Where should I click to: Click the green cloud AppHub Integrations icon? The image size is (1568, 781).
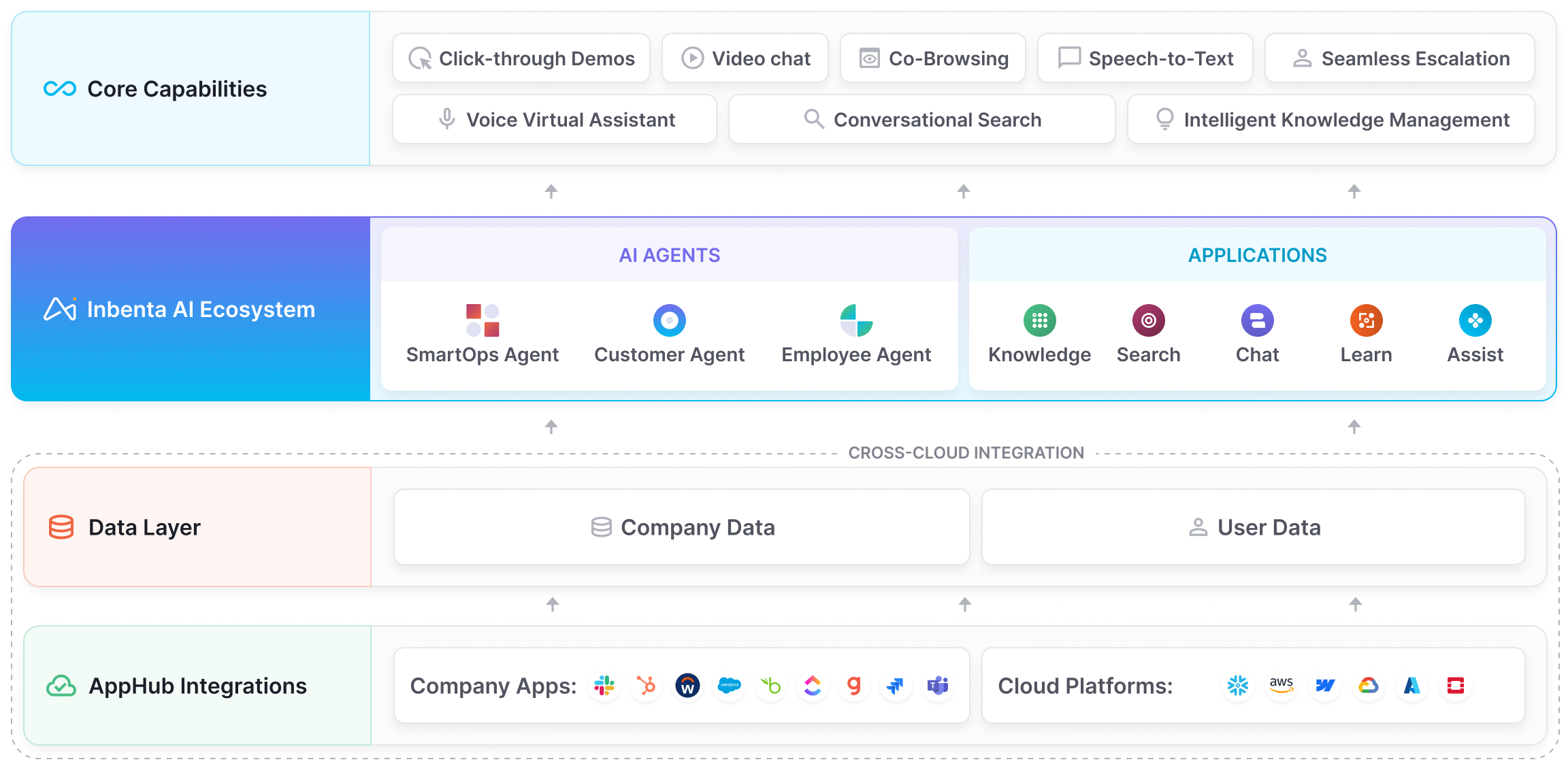point(61,686)
